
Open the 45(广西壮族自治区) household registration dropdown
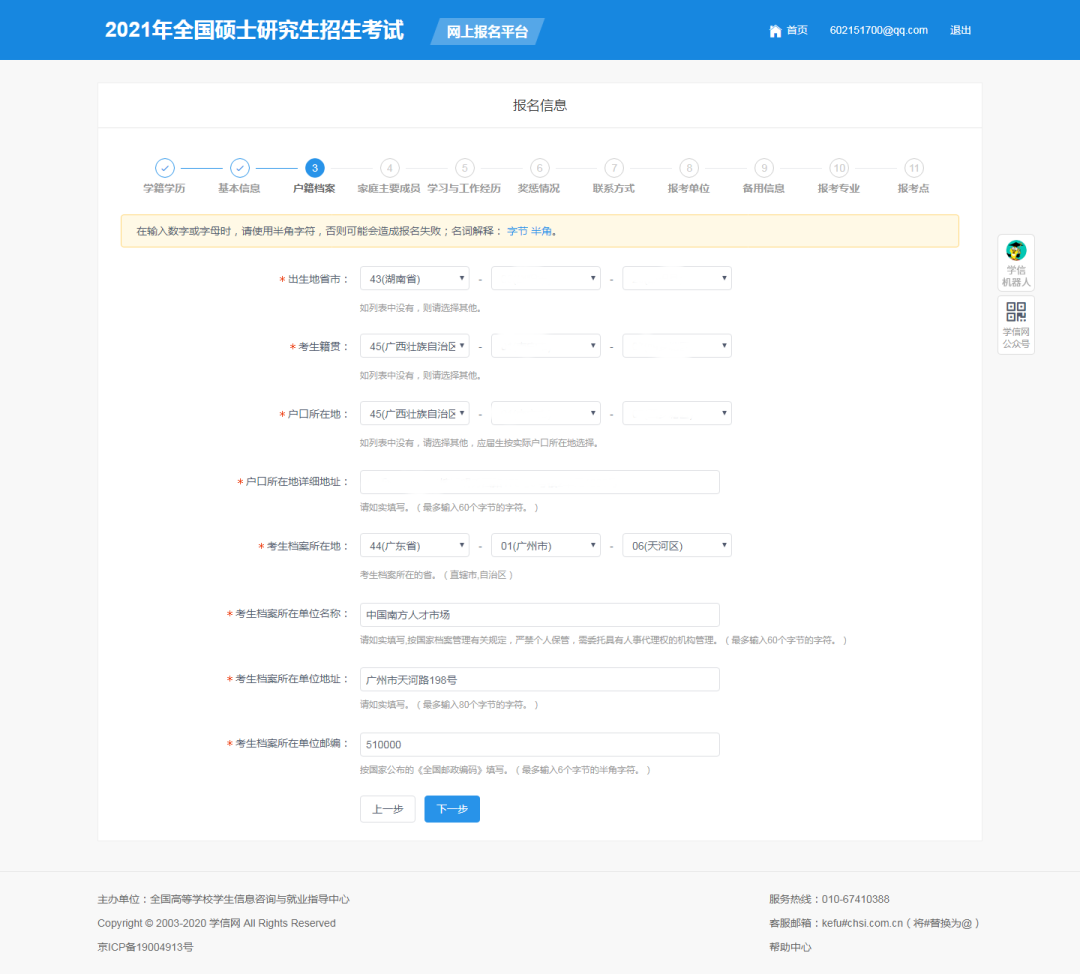click(x=414, y=412)
